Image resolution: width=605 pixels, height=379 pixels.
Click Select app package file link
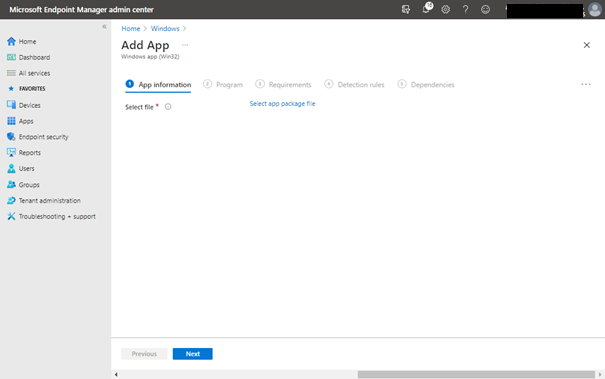click(282, 103)
